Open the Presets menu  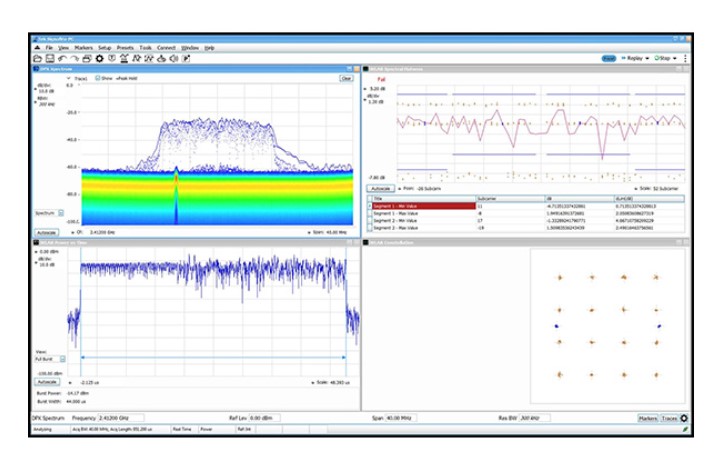click(x=125, y=47)
